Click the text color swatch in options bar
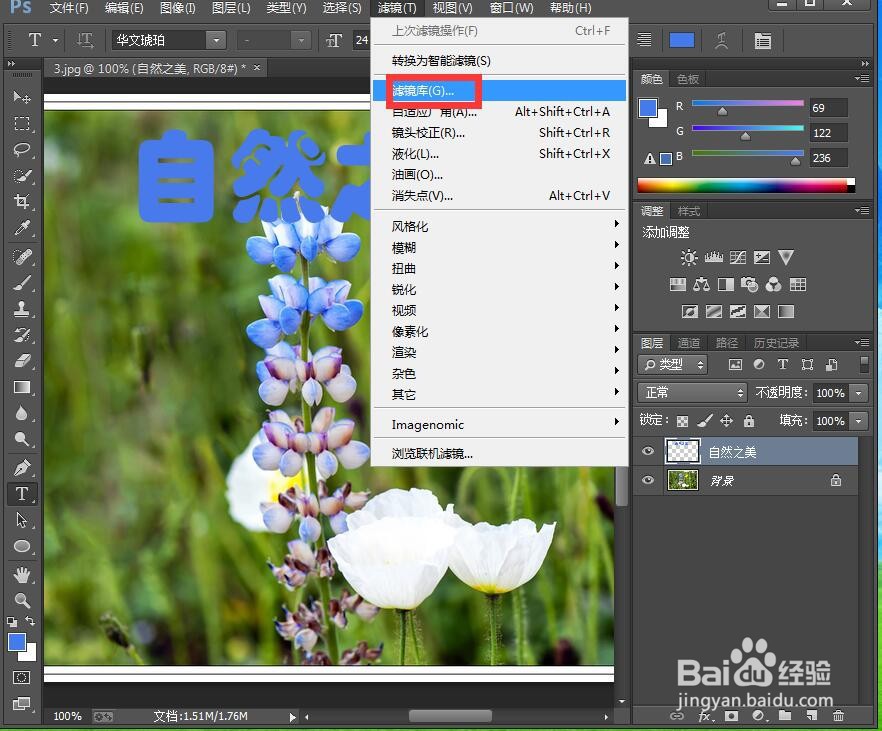Viewport: 882px width, 731px height. [x=682, y=40]
